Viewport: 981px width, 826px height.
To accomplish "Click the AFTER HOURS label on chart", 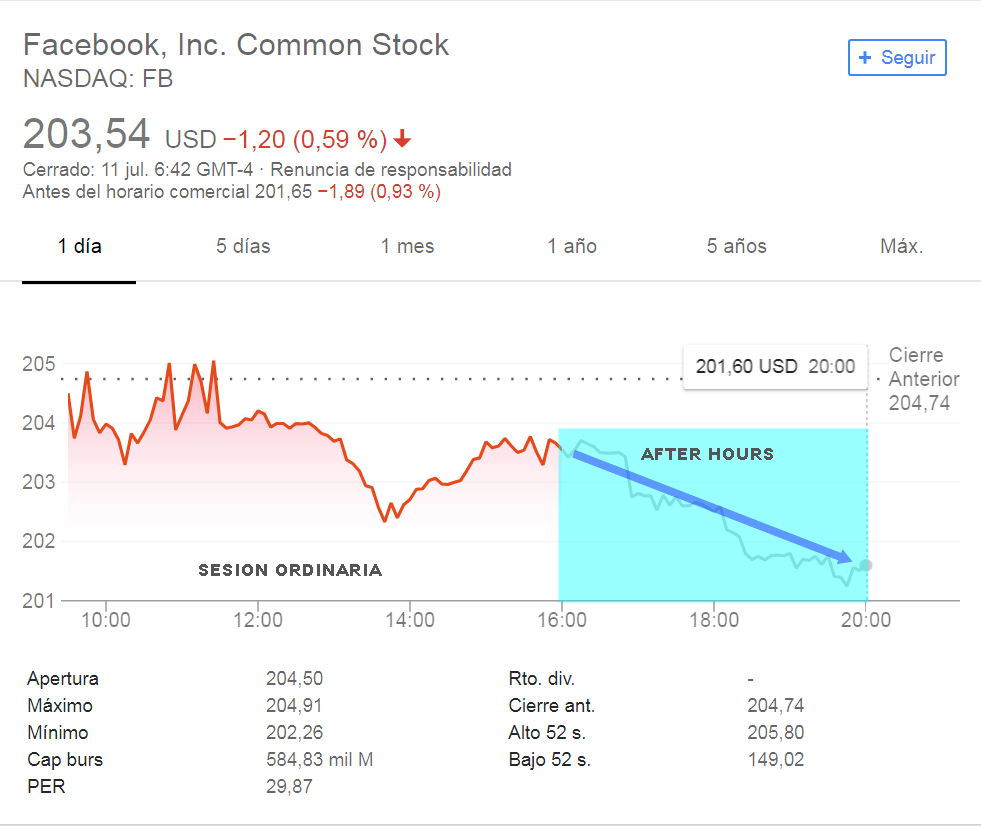I will 708,454.
